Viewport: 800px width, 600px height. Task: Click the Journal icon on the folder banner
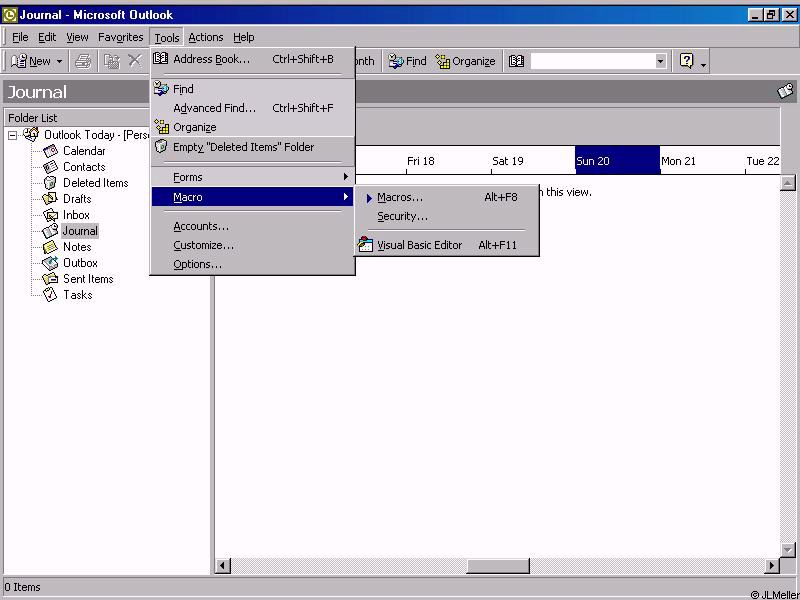(785, 92)
